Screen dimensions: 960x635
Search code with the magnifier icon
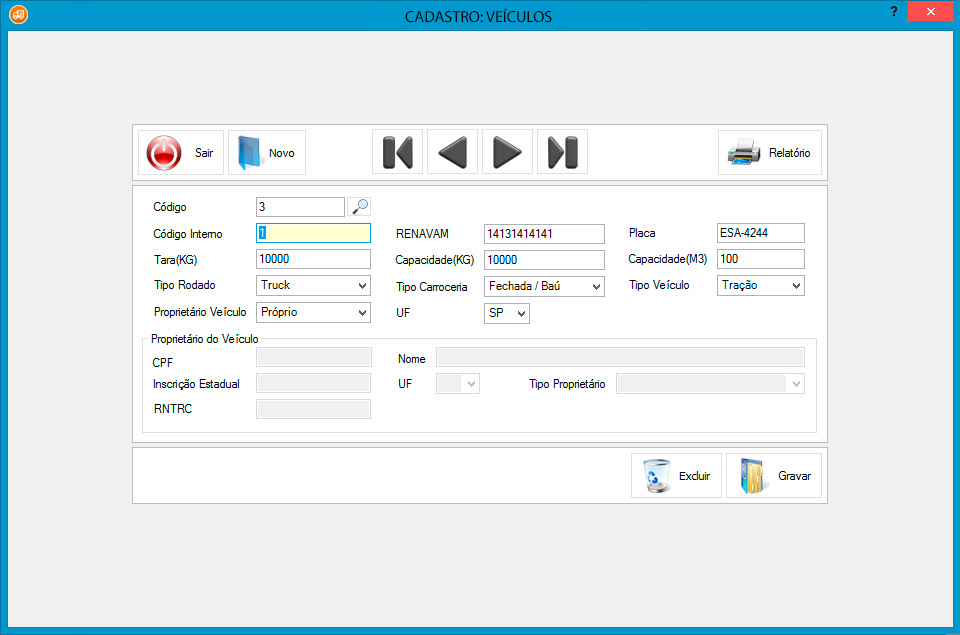pos(360,206)
